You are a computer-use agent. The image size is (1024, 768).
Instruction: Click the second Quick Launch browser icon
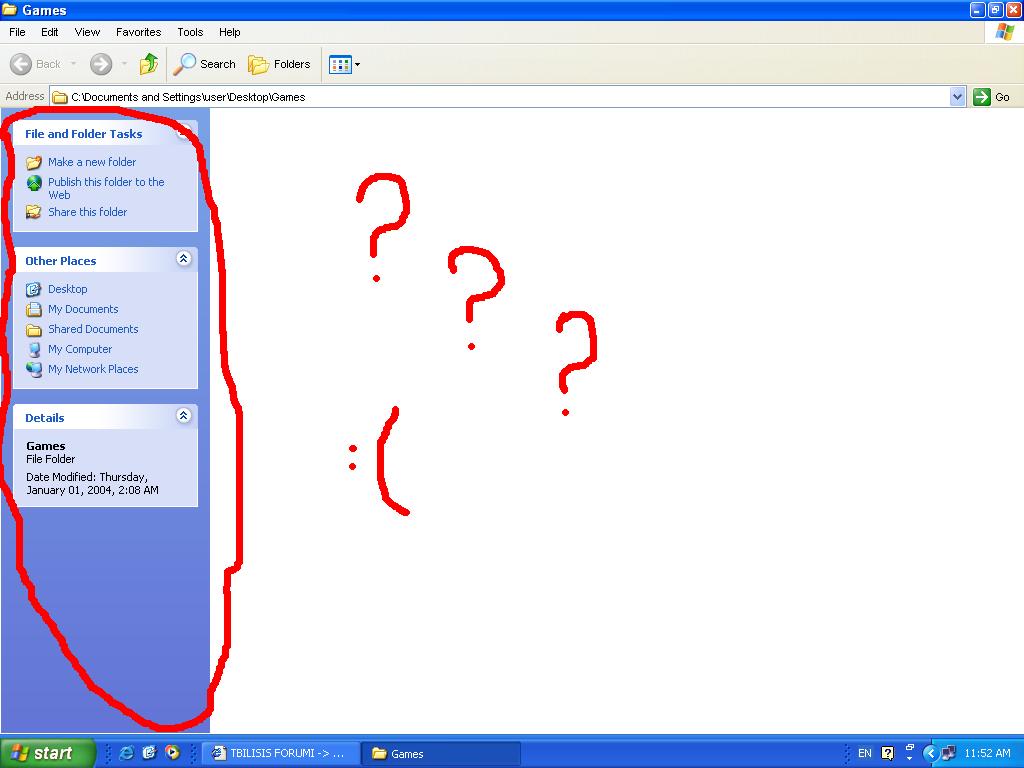(150, 753)
